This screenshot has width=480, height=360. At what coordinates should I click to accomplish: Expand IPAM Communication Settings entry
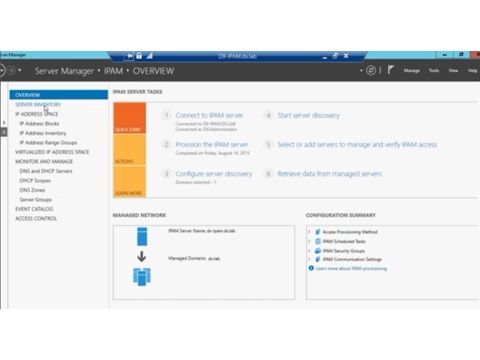pos(309,259)
